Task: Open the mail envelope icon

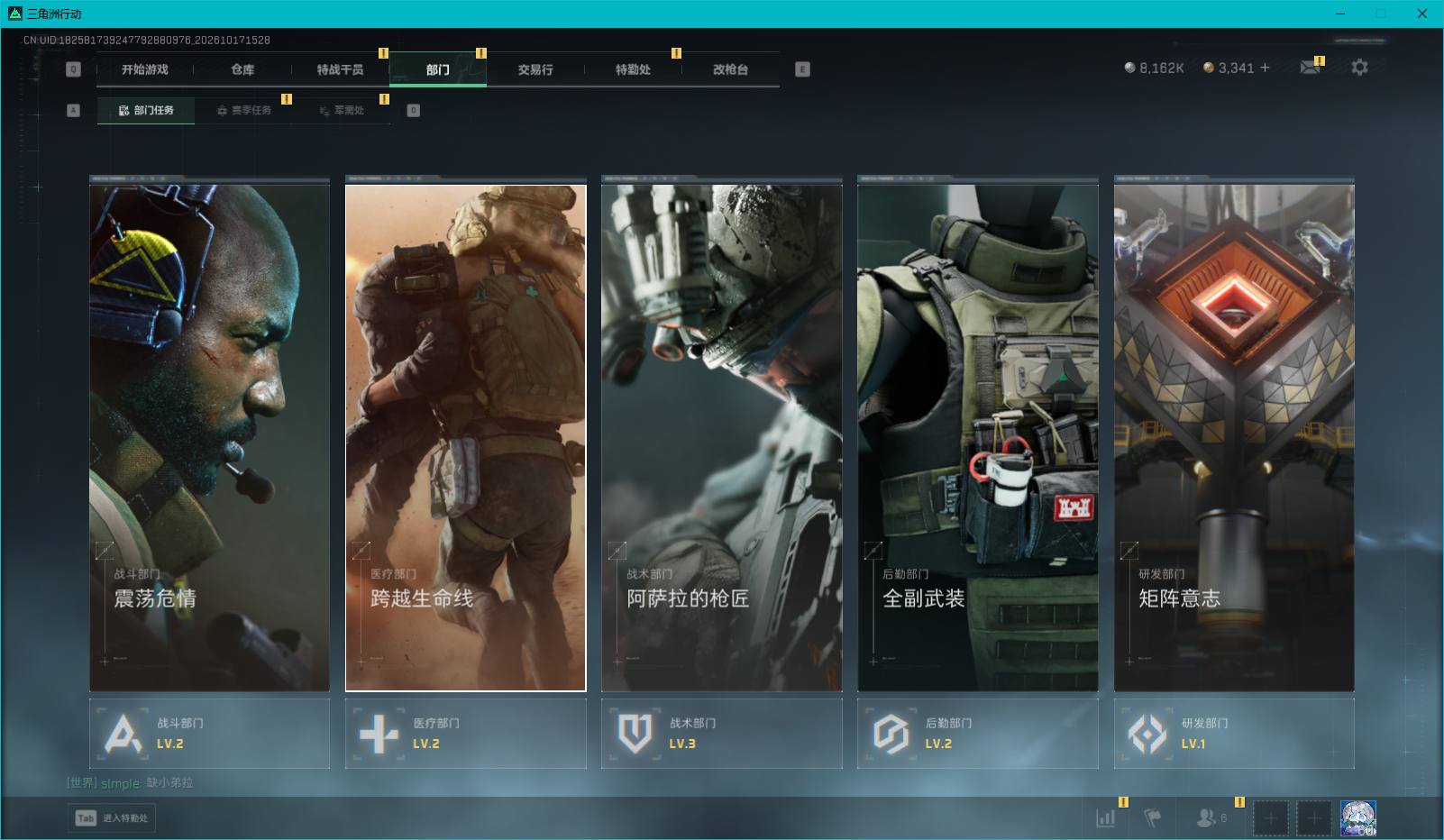Action: point(1310,68)
